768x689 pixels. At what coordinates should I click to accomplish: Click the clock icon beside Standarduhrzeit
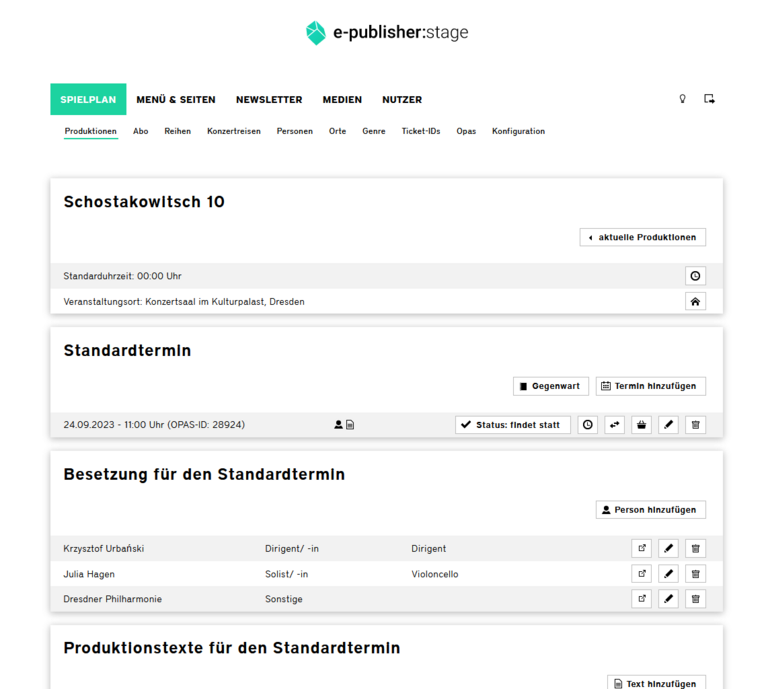pos(695,276)
